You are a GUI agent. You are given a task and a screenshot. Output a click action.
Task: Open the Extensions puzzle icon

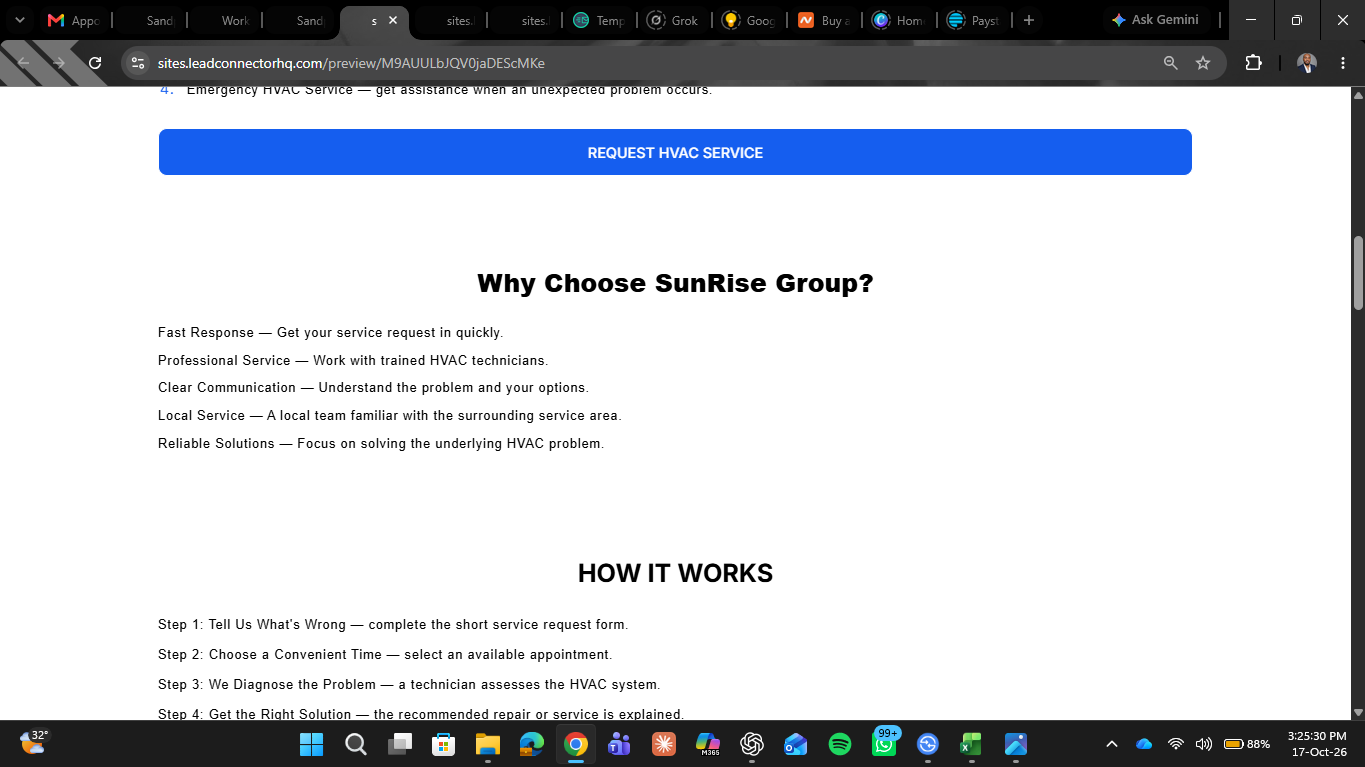[1253, 63]
